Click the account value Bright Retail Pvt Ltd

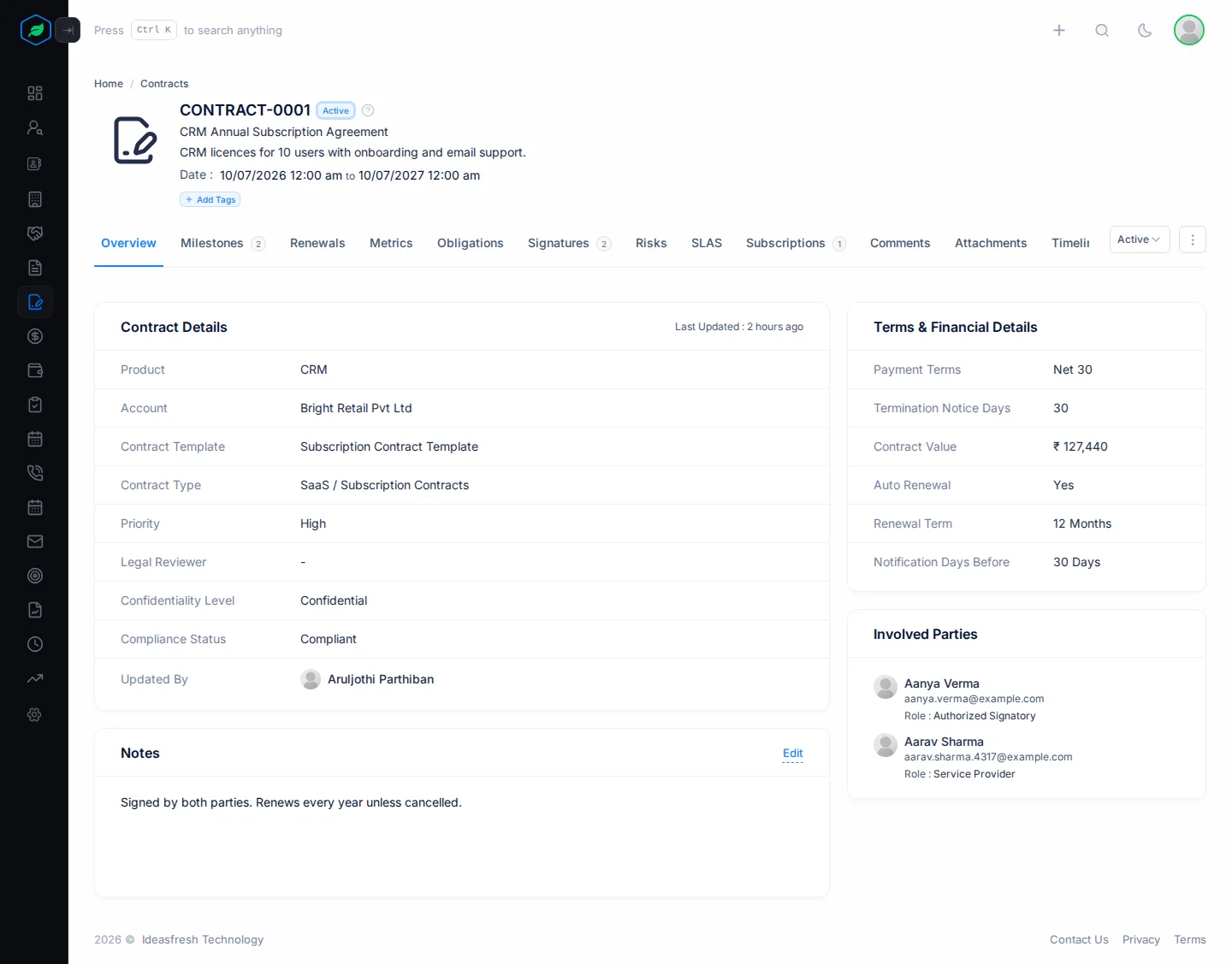click(x=356, y=408)
